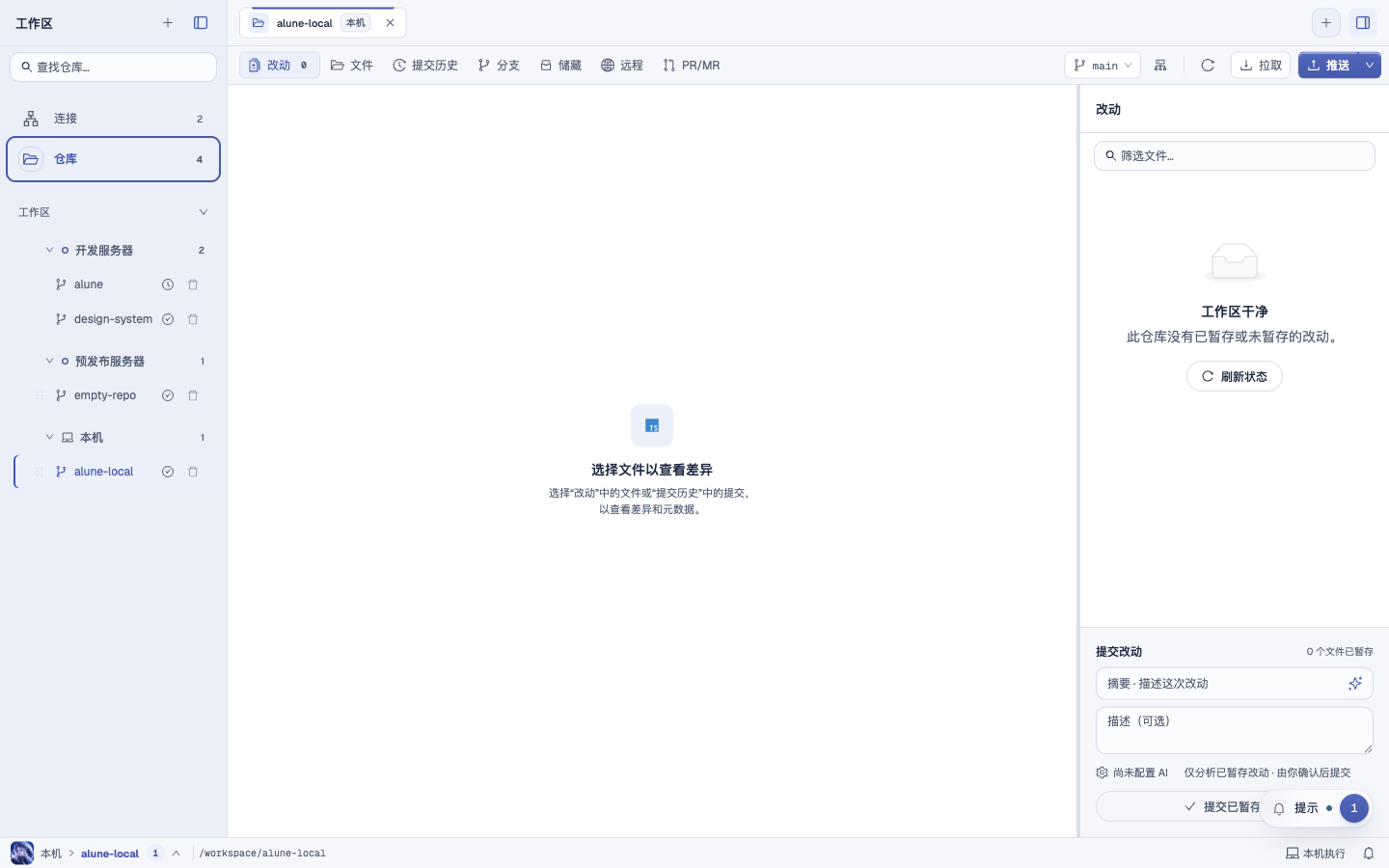
Task: Click the clock status icon for alune
Action: point(168,285)
